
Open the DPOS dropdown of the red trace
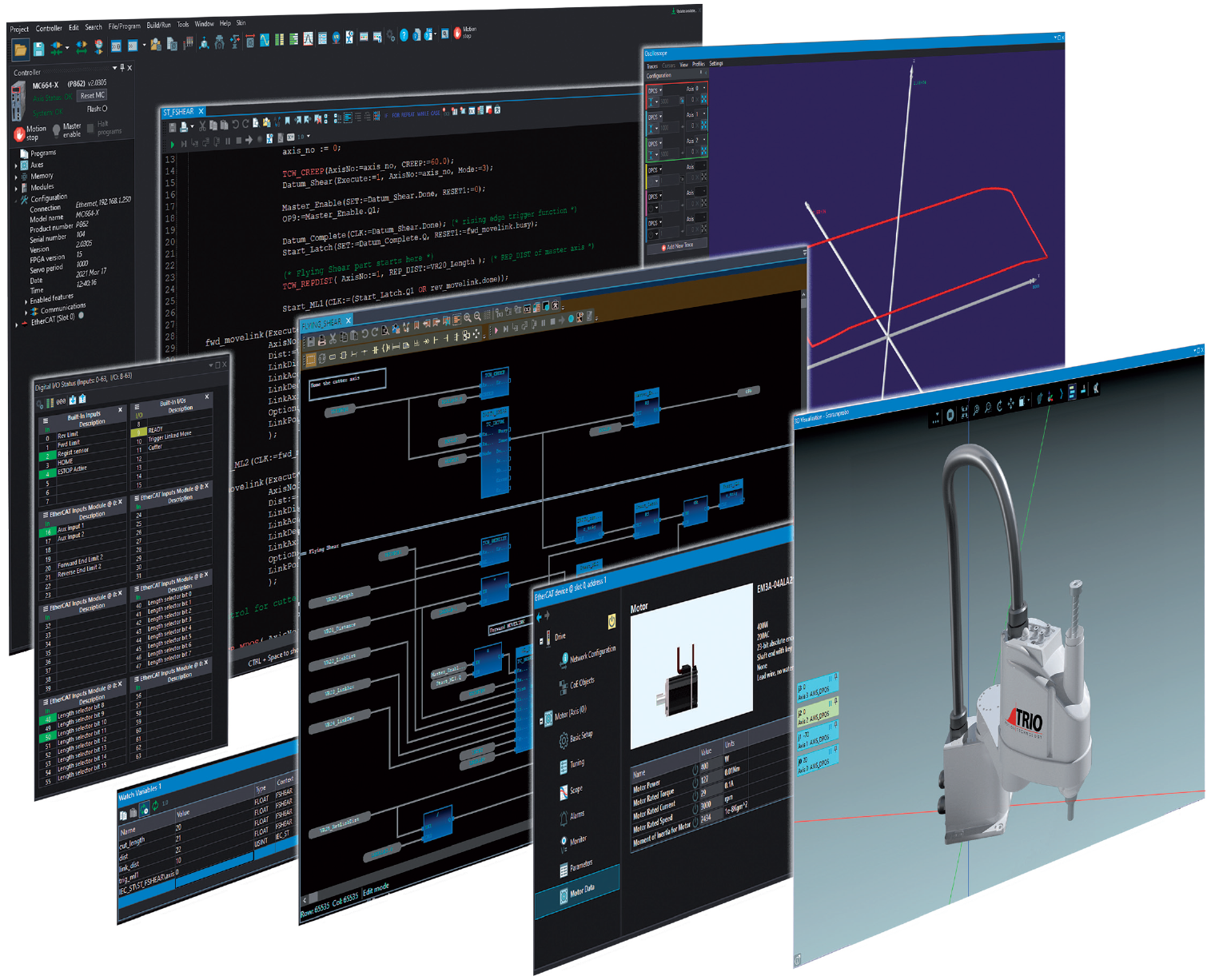pos(655,90)
